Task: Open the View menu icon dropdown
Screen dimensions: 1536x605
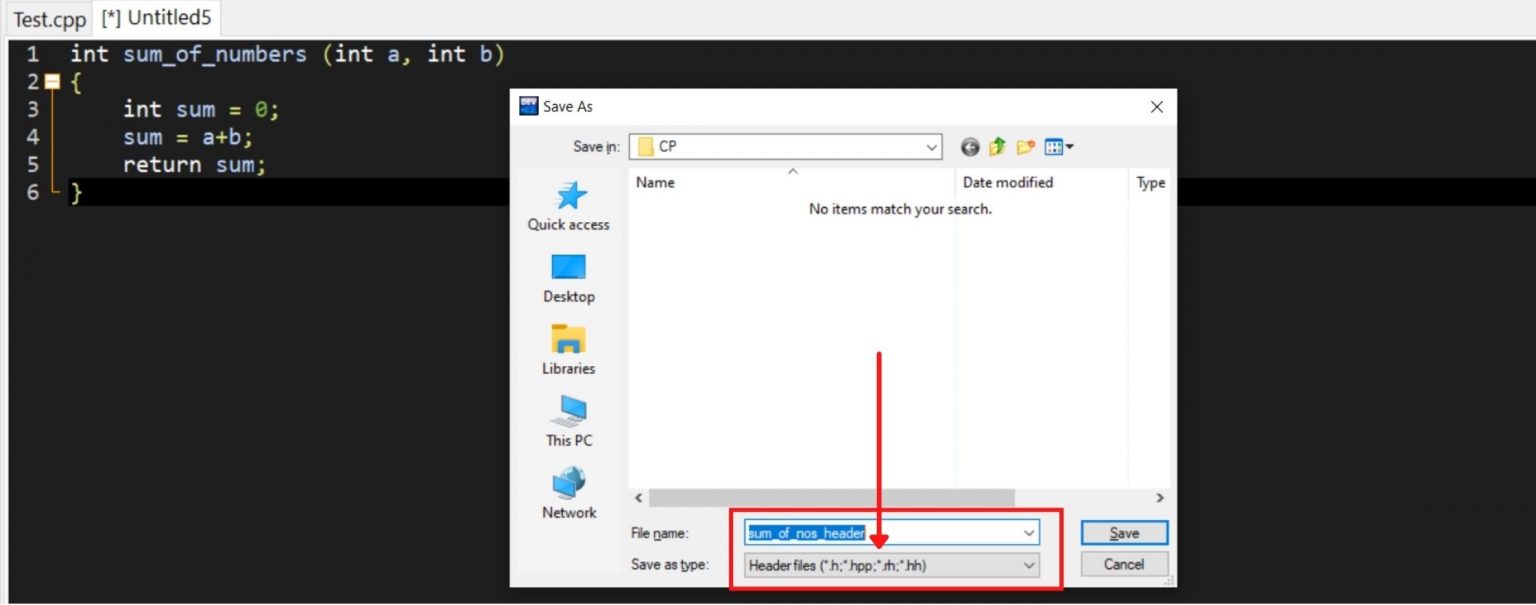Action: tap(1058, 147)
